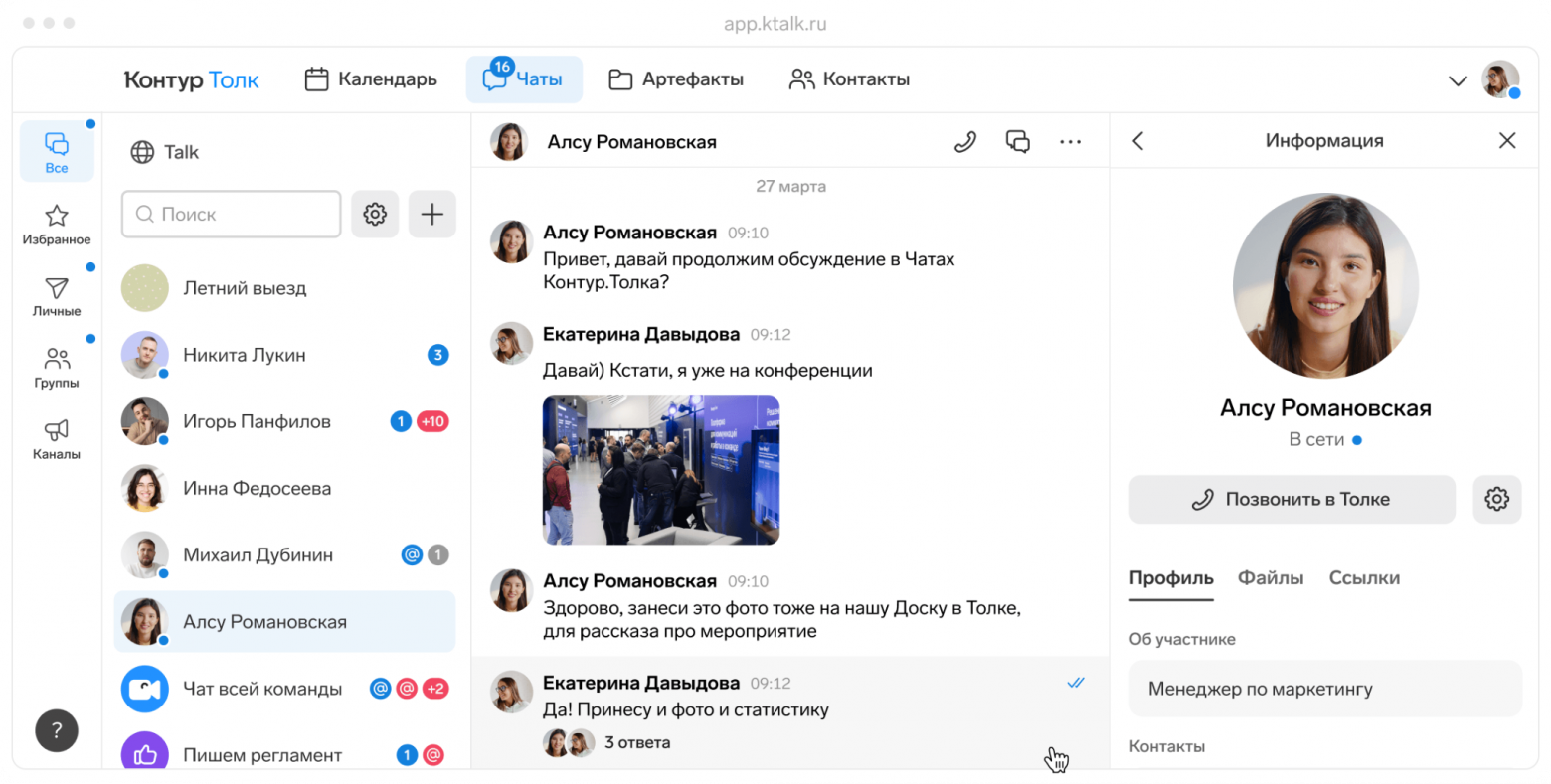This screenshot has height=784, width=1551.
Task: Open threads icon in chat header
Action: point(1017,141)
